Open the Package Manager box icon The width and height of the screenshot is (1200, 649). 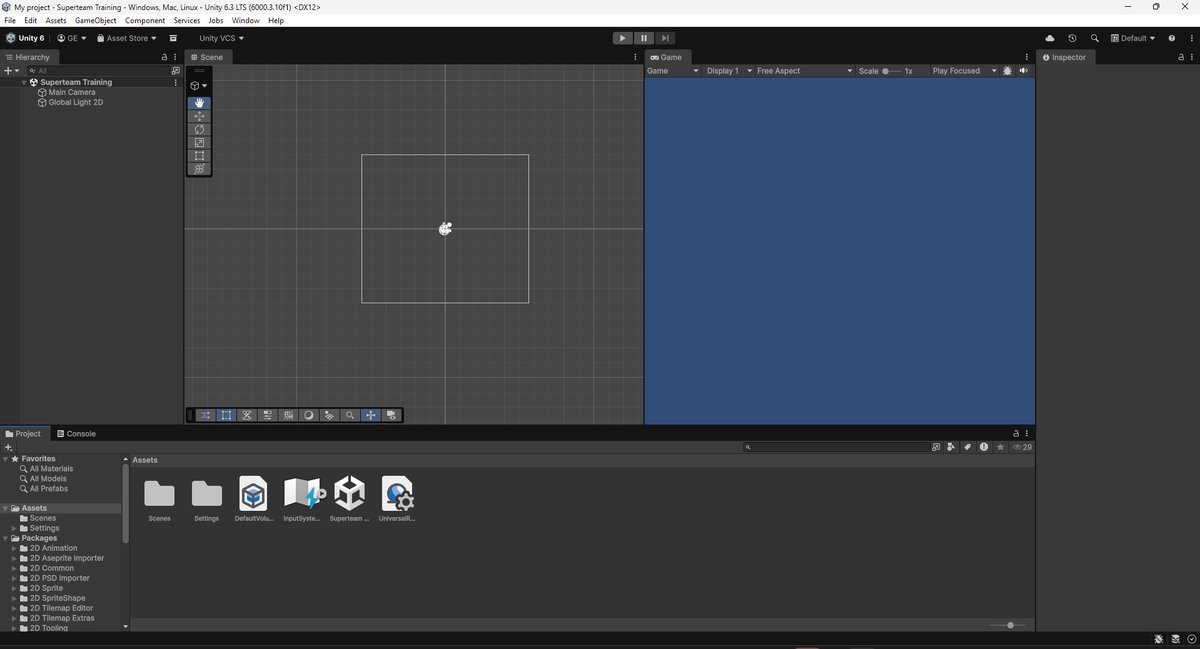(x=173, y=38)
